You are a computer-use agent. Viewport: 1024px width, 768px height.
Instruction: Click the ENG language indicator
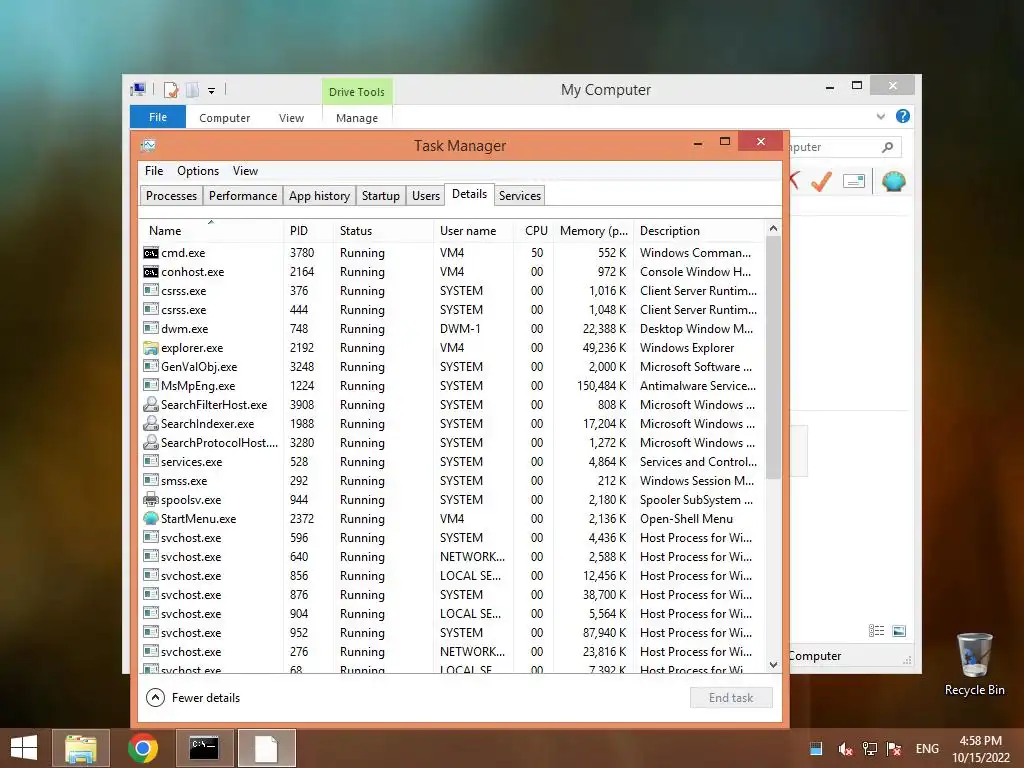point(927,748)
